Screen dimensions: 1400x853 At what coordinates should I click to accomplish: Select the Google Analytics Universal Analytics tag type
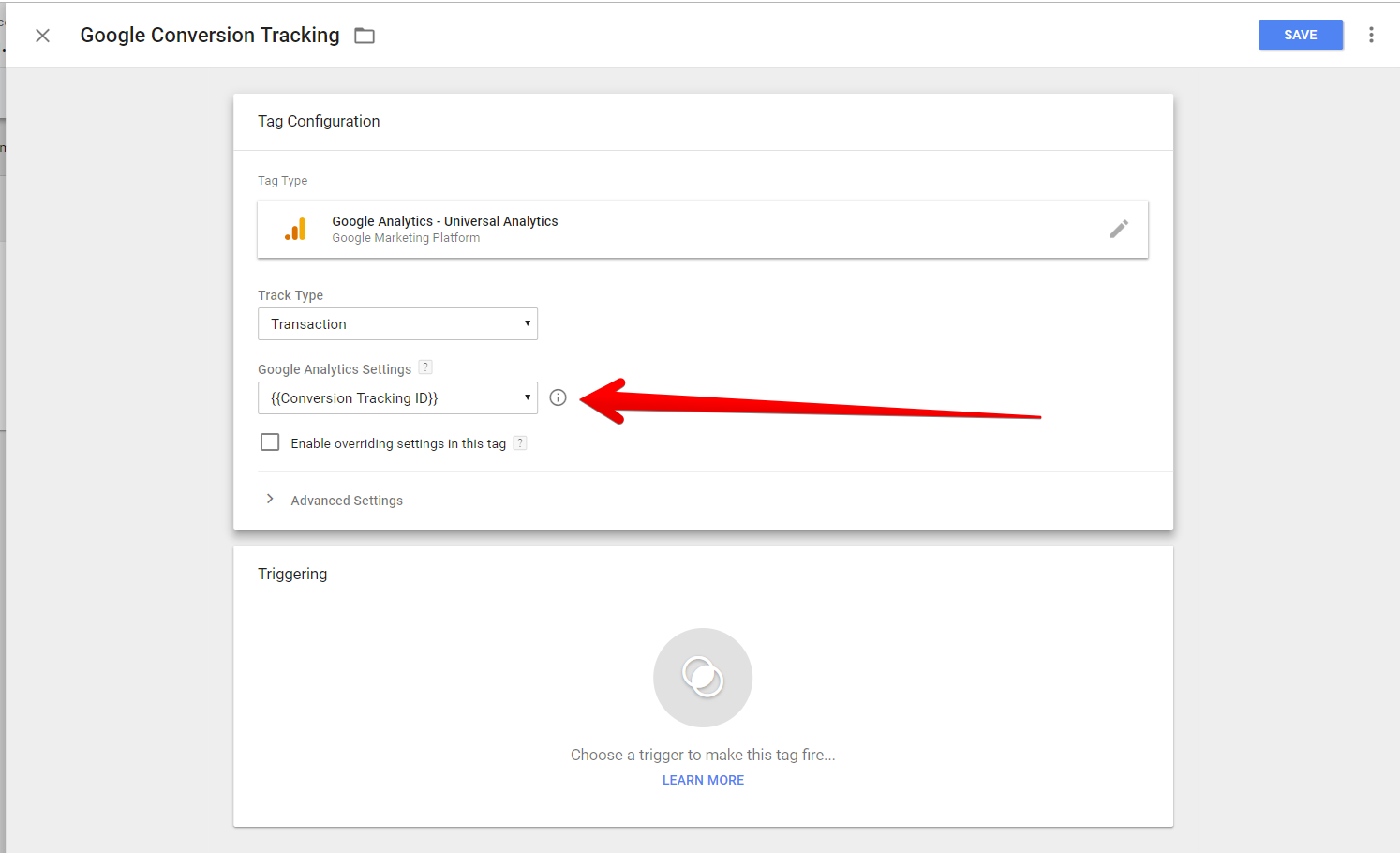[x=703, y=229]
